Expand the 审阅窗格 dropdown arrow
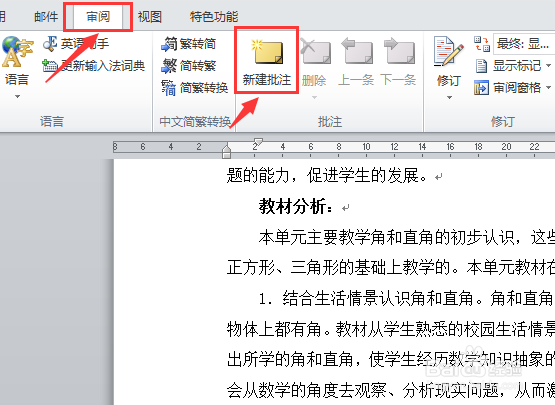This screenshot has height=405, width=555. click(548, 87)
